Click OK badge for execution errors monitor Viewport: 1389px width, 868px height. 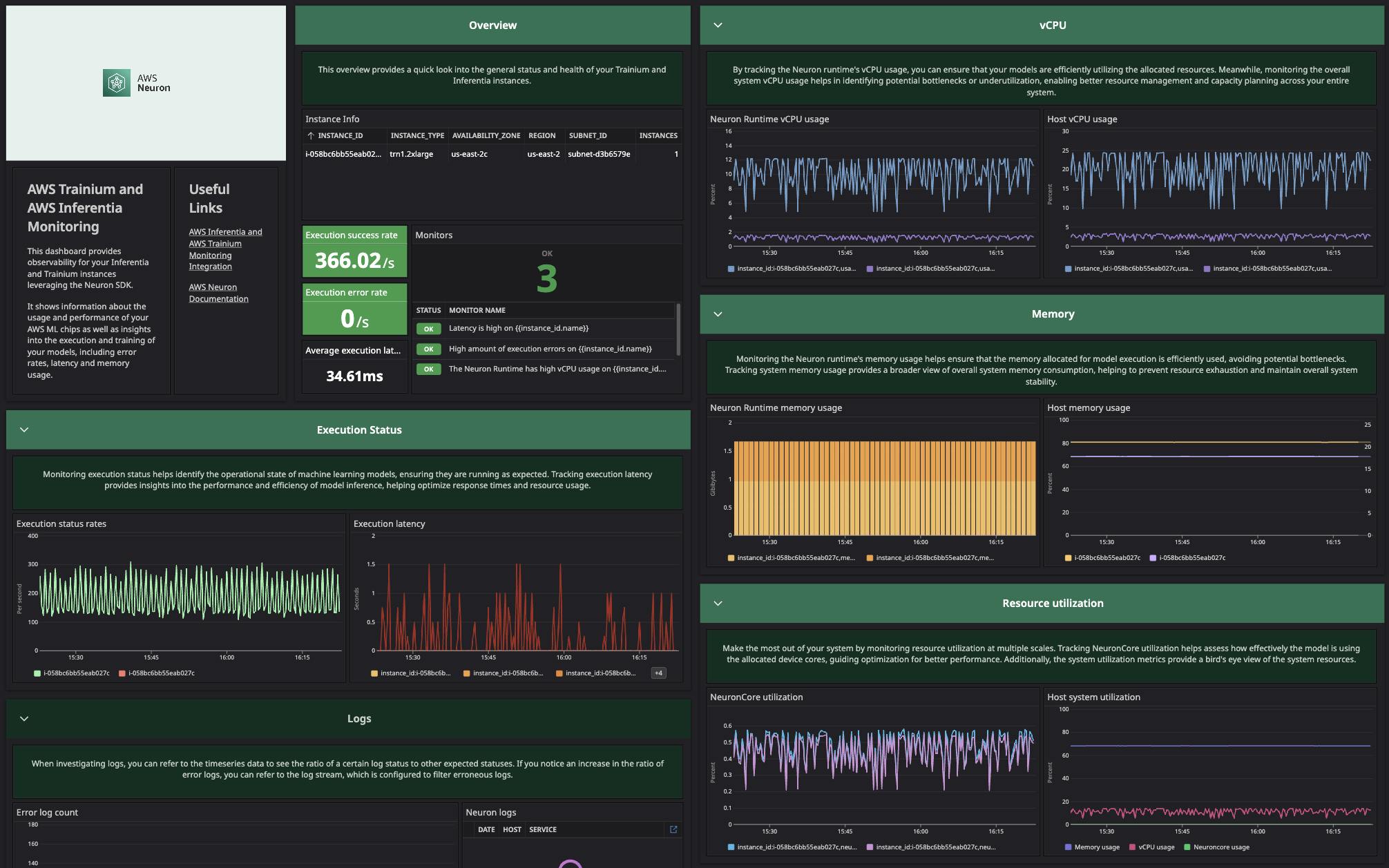click(x=428, y=349)
